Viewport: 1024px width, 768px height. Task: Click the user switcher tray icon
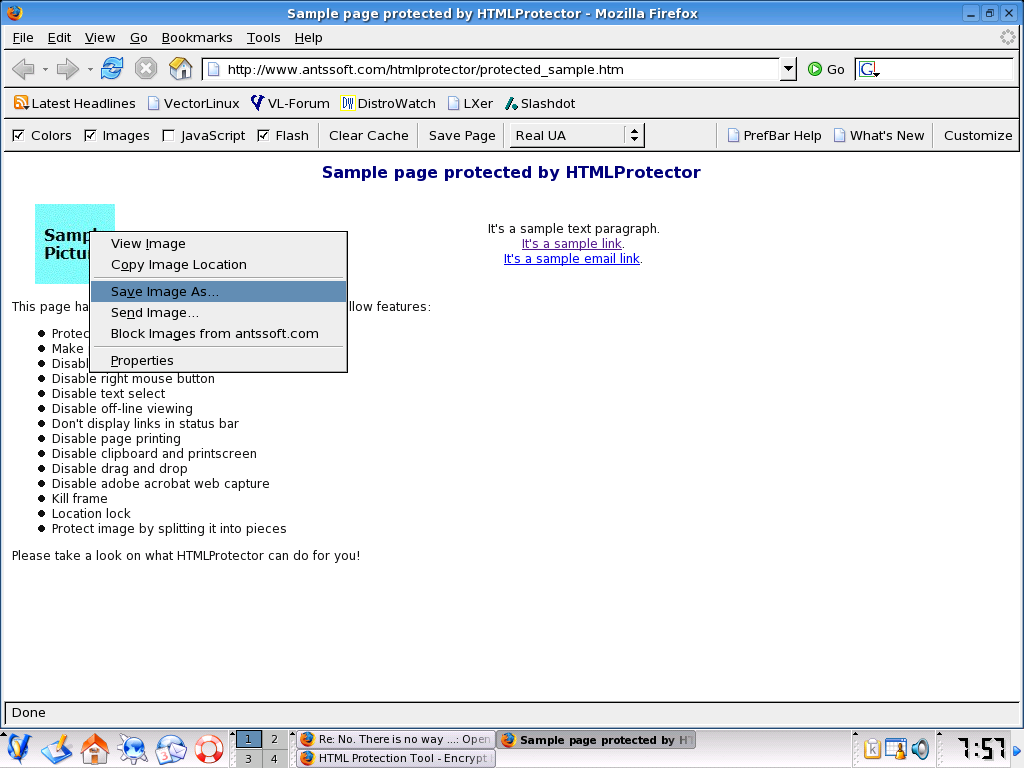[x=896, y=749]
